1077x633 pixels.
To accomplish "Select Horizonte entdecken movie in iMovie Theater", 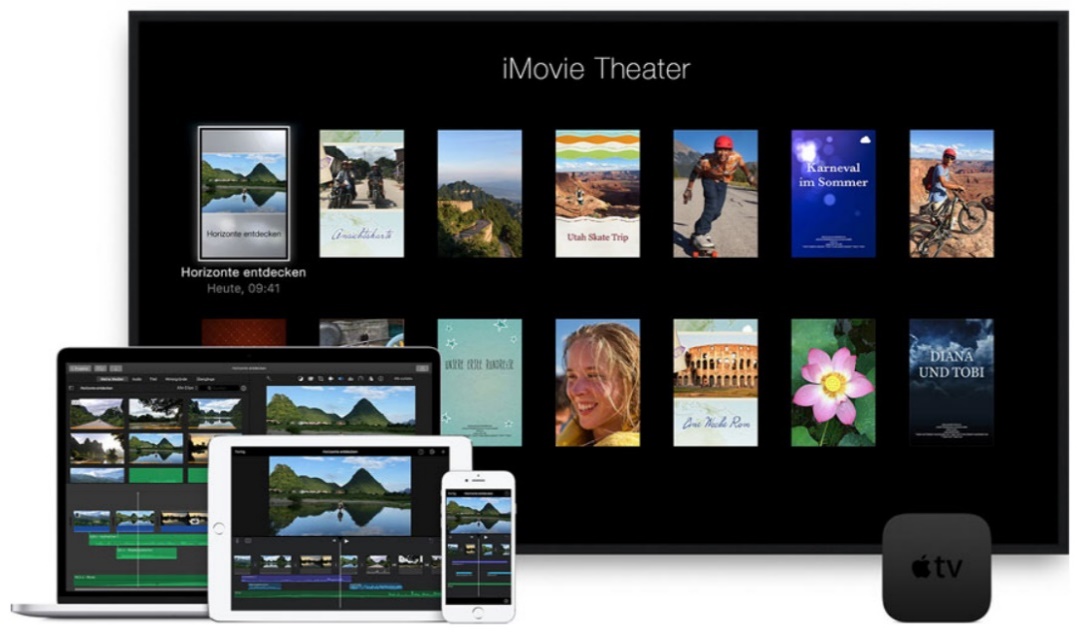I will [244, 194].
